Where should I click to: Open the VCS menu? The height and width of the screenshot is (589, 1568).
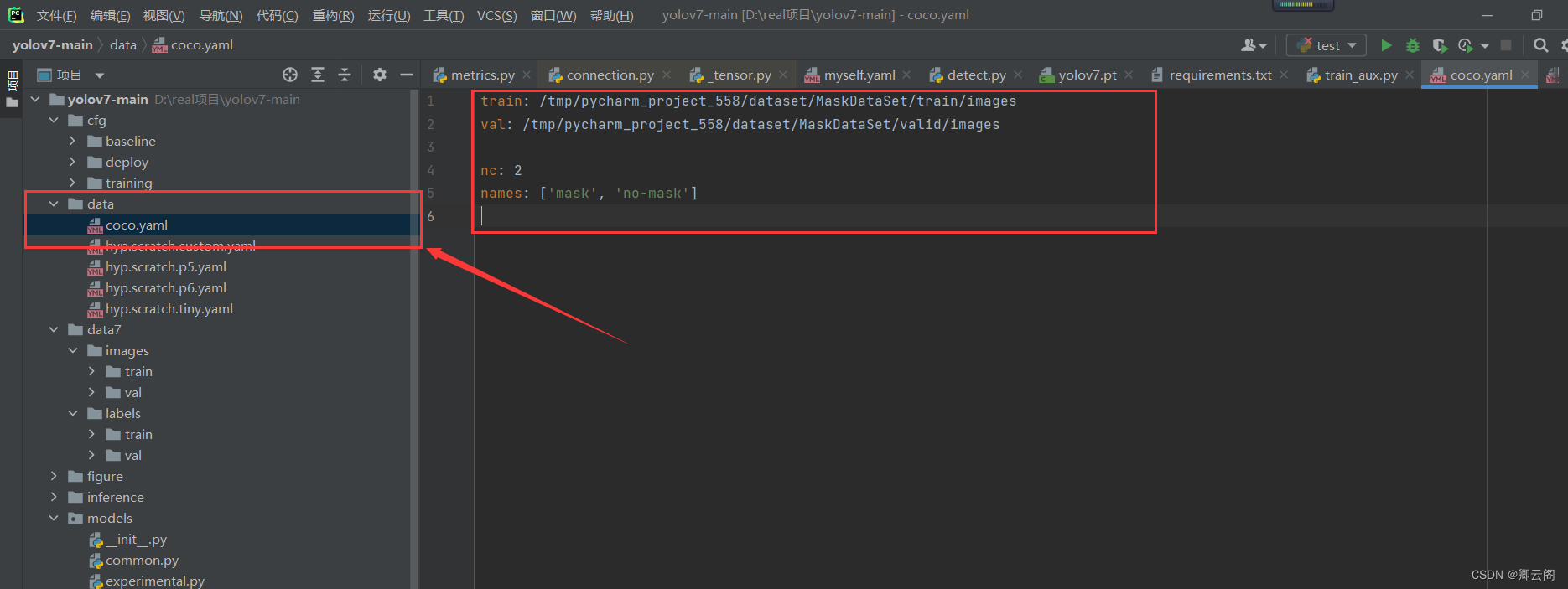(496, 16)
